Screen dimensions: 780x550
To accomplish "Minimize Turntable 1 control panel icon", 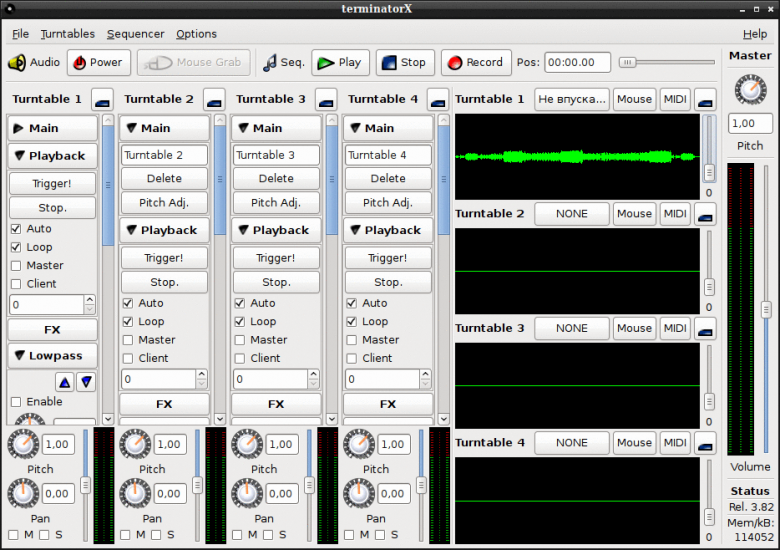I will (x=102, y=99).
